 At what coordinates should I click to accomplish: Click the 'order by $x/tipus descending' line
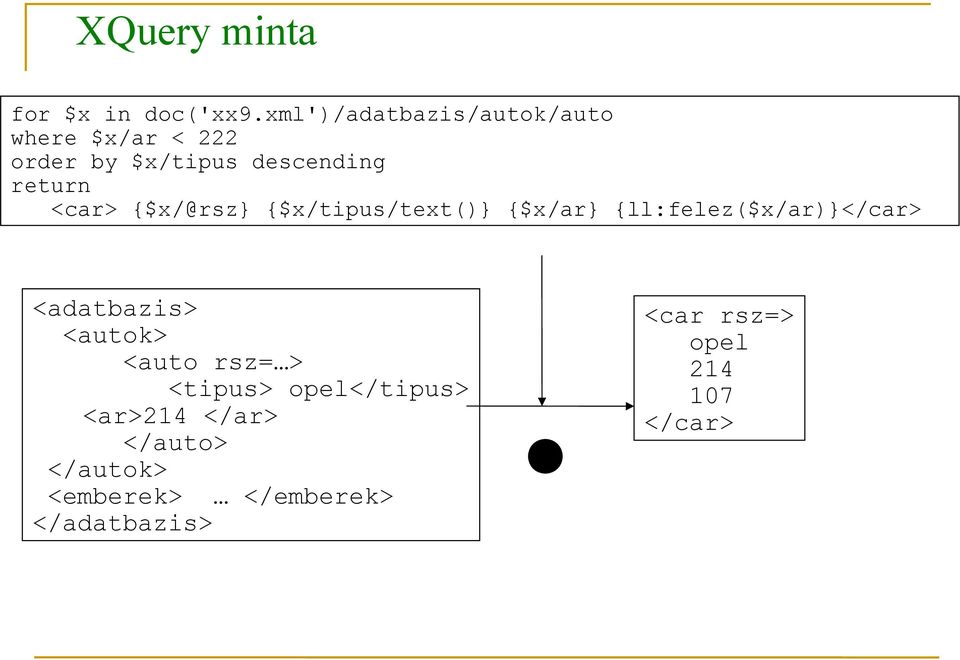198,162
